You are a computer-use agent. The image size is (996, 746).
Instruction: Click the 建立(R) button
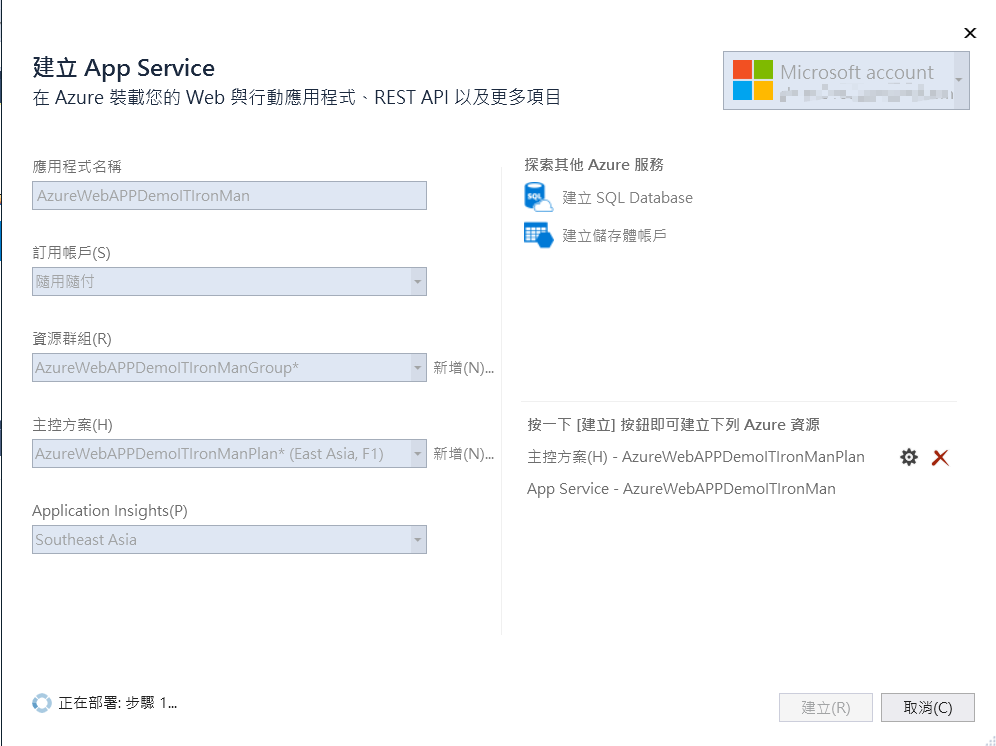pos(826,707)
